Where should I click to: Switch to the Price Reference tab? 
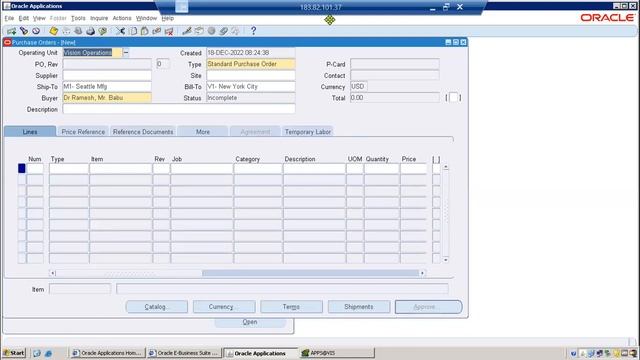point(83,131)
